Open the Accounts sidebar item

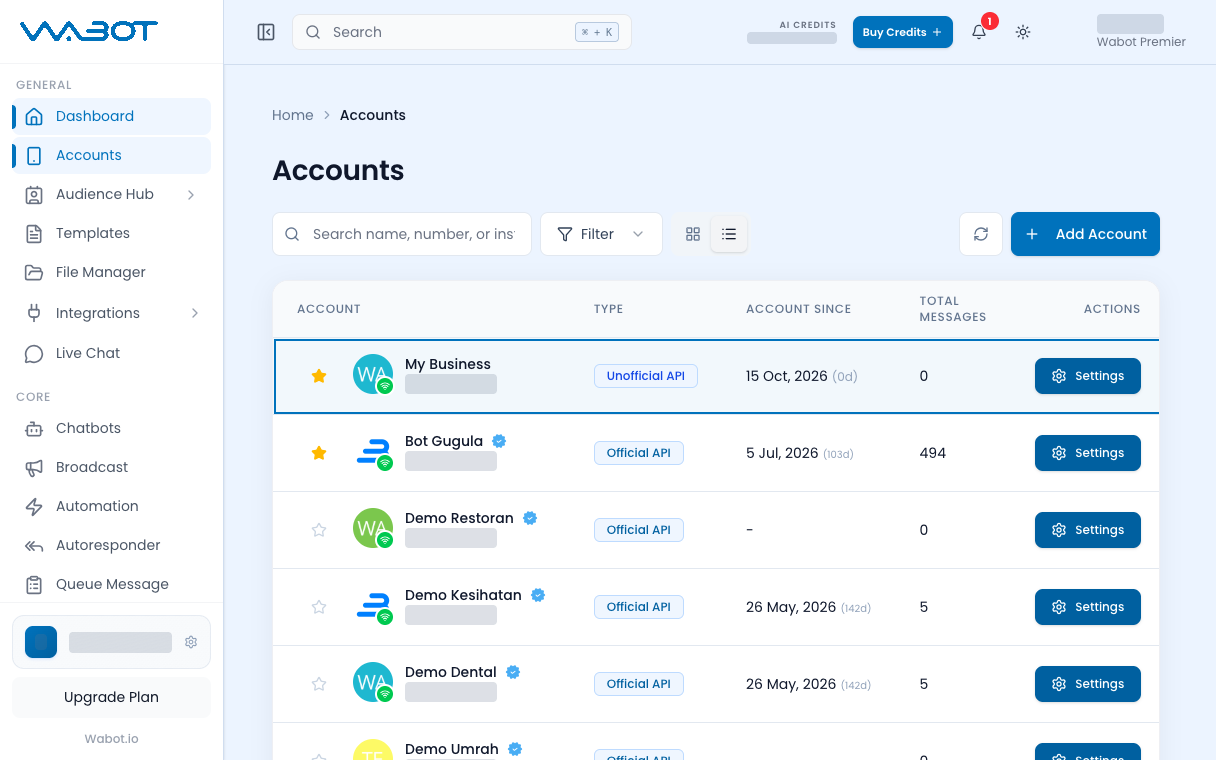[111, 155]
